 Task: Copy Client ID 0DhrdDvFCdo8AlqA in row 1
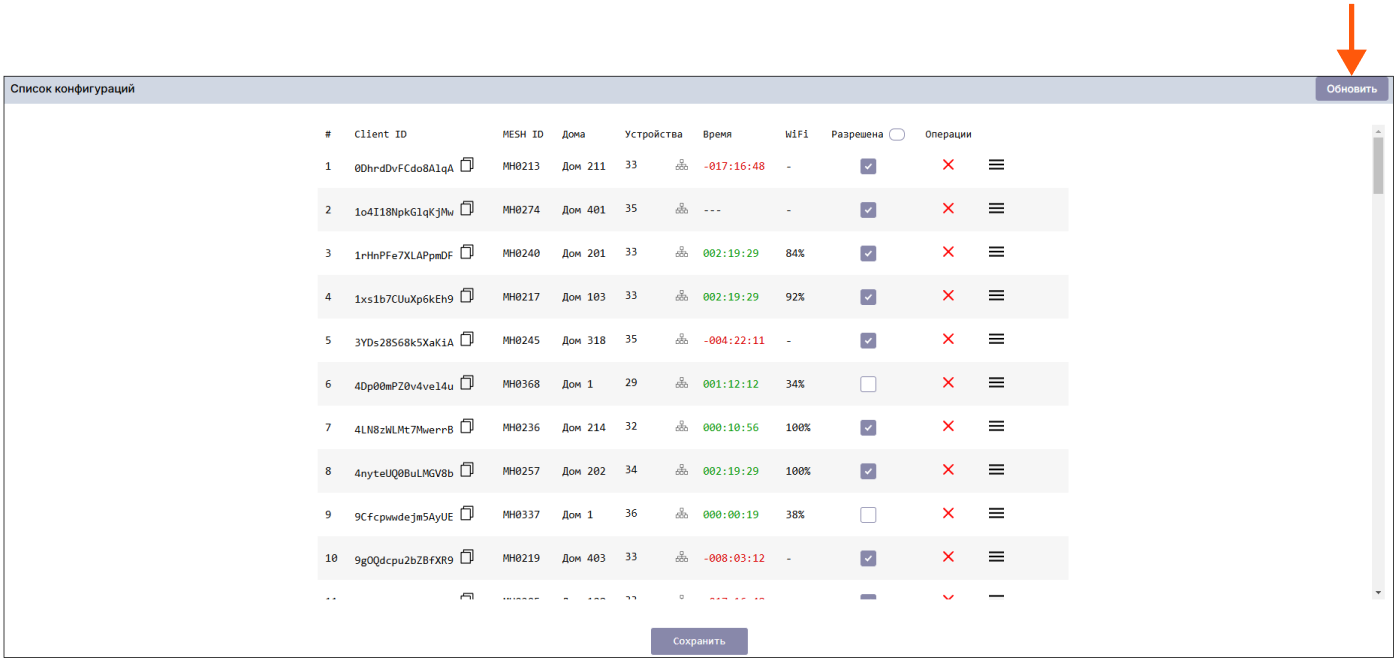click(x=467, y=165)
